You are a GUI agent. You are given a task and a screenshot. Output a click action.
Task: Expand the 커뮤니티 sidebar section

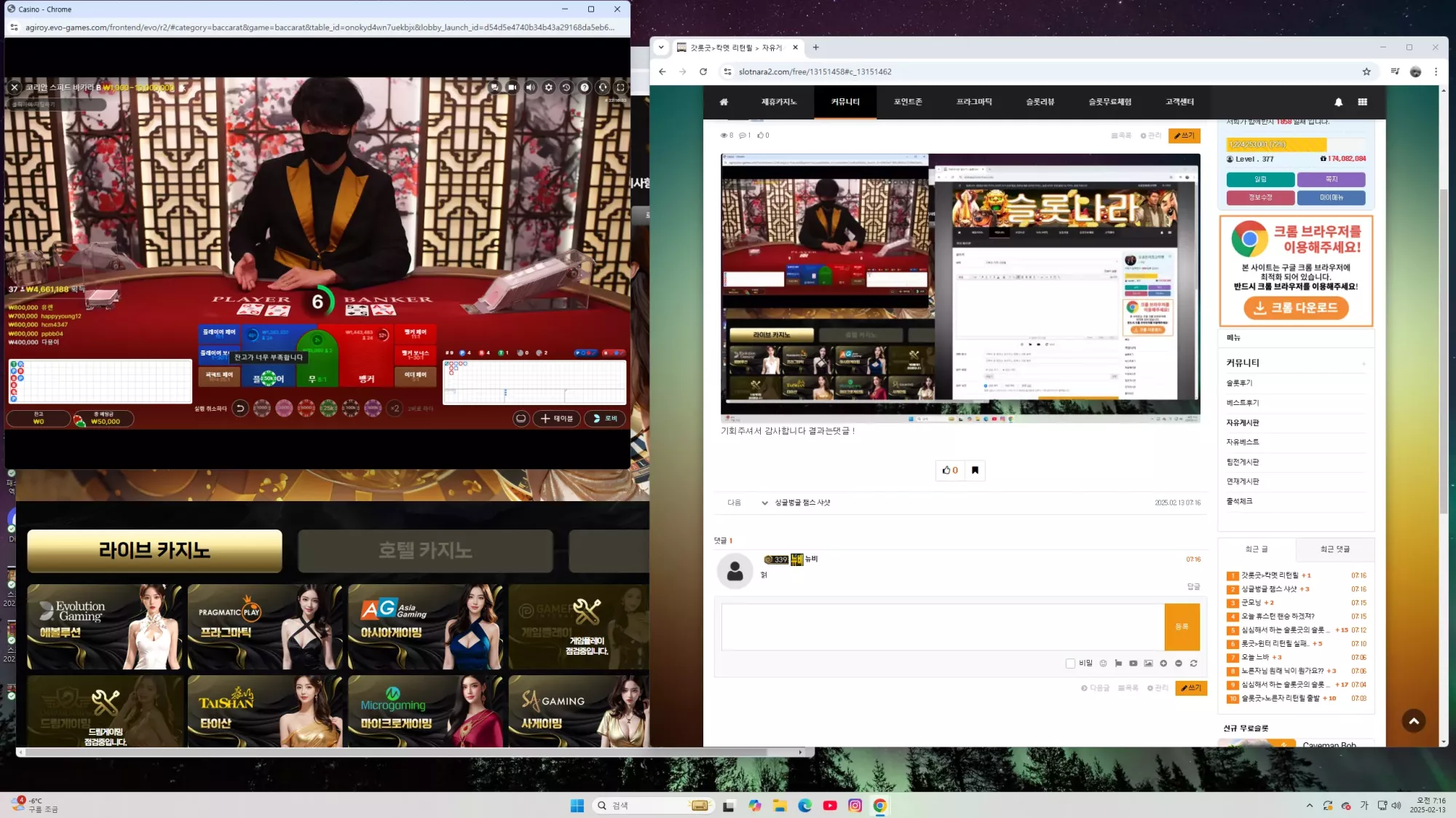click(1364, 363)
